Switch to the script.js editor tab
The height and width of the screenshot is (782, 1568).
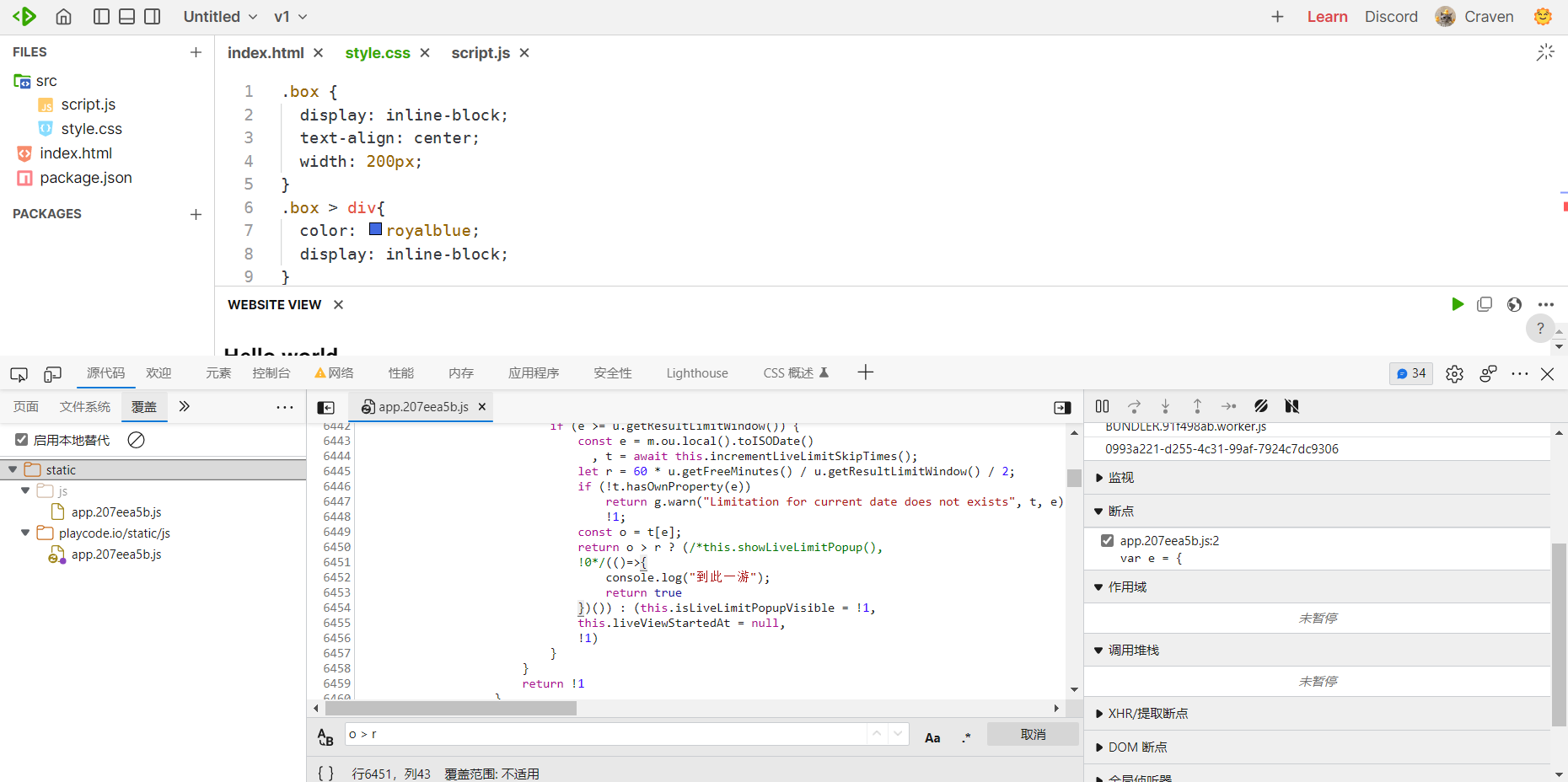(x=481, y=53)
